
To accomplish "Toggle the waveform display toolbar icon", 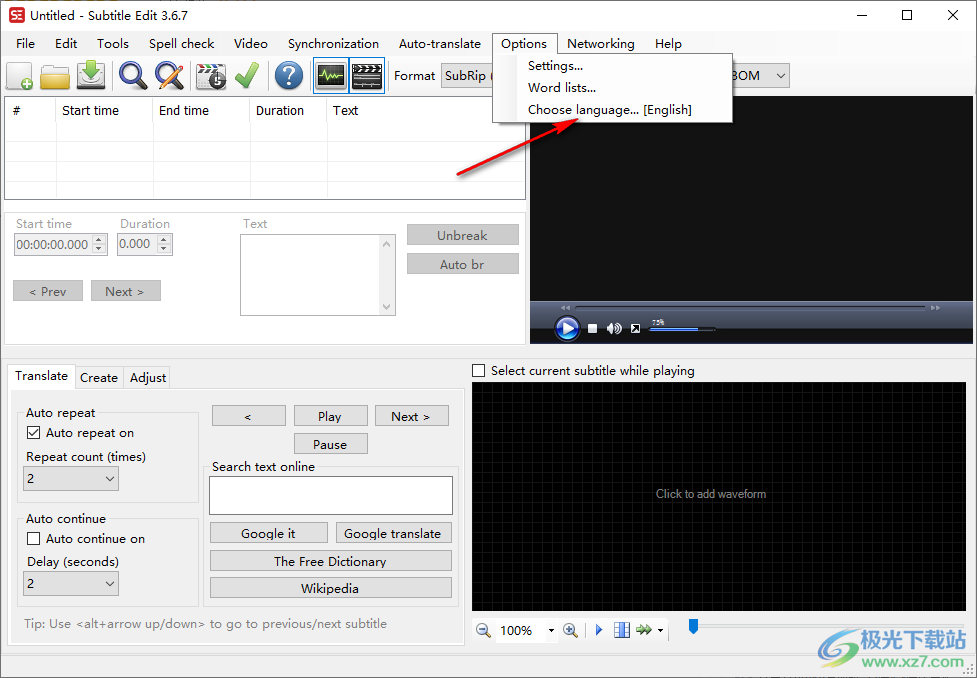I will [331, 76].
